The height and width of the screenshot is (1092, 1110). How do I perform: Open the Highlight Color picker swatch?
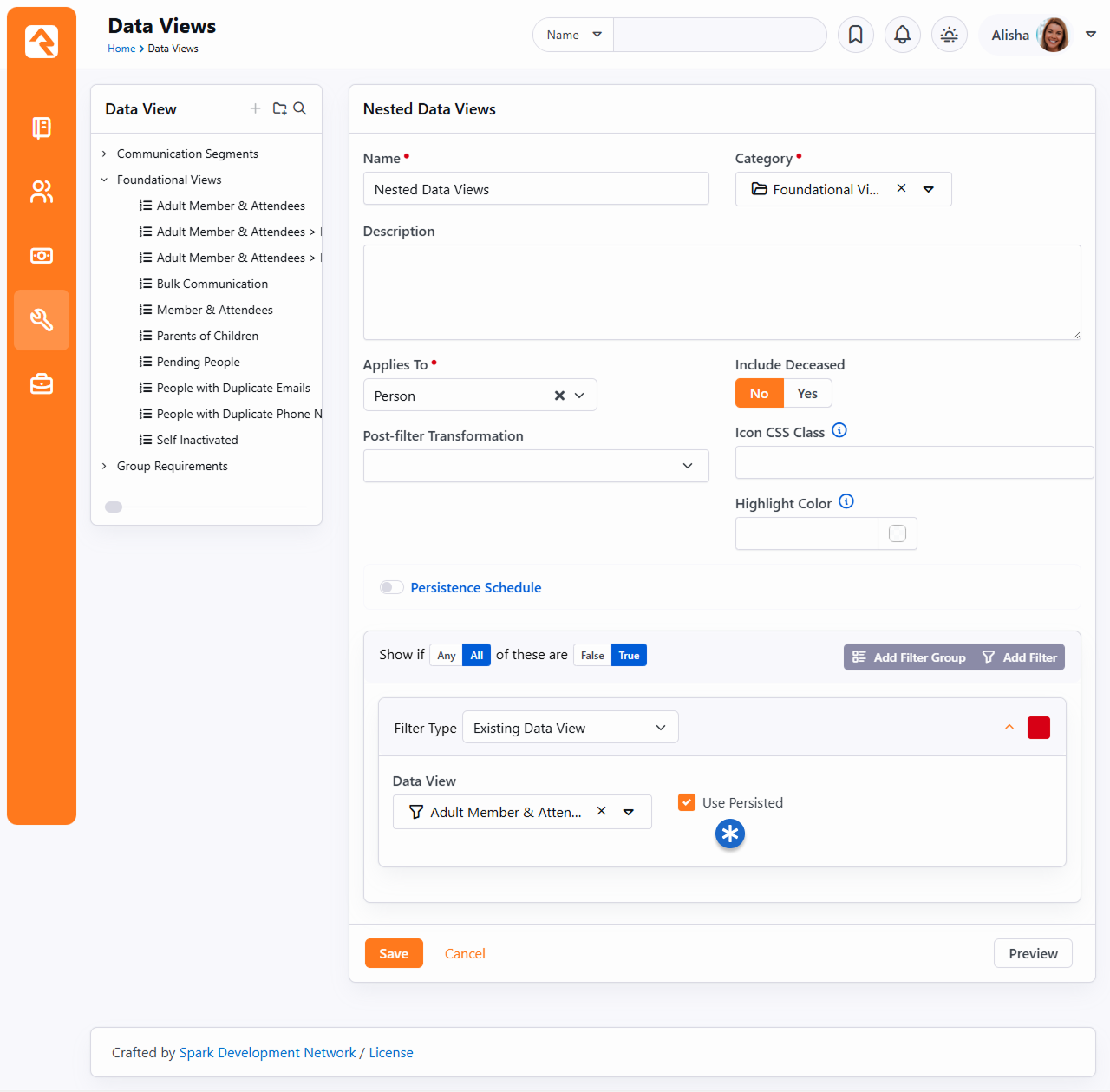898,533
